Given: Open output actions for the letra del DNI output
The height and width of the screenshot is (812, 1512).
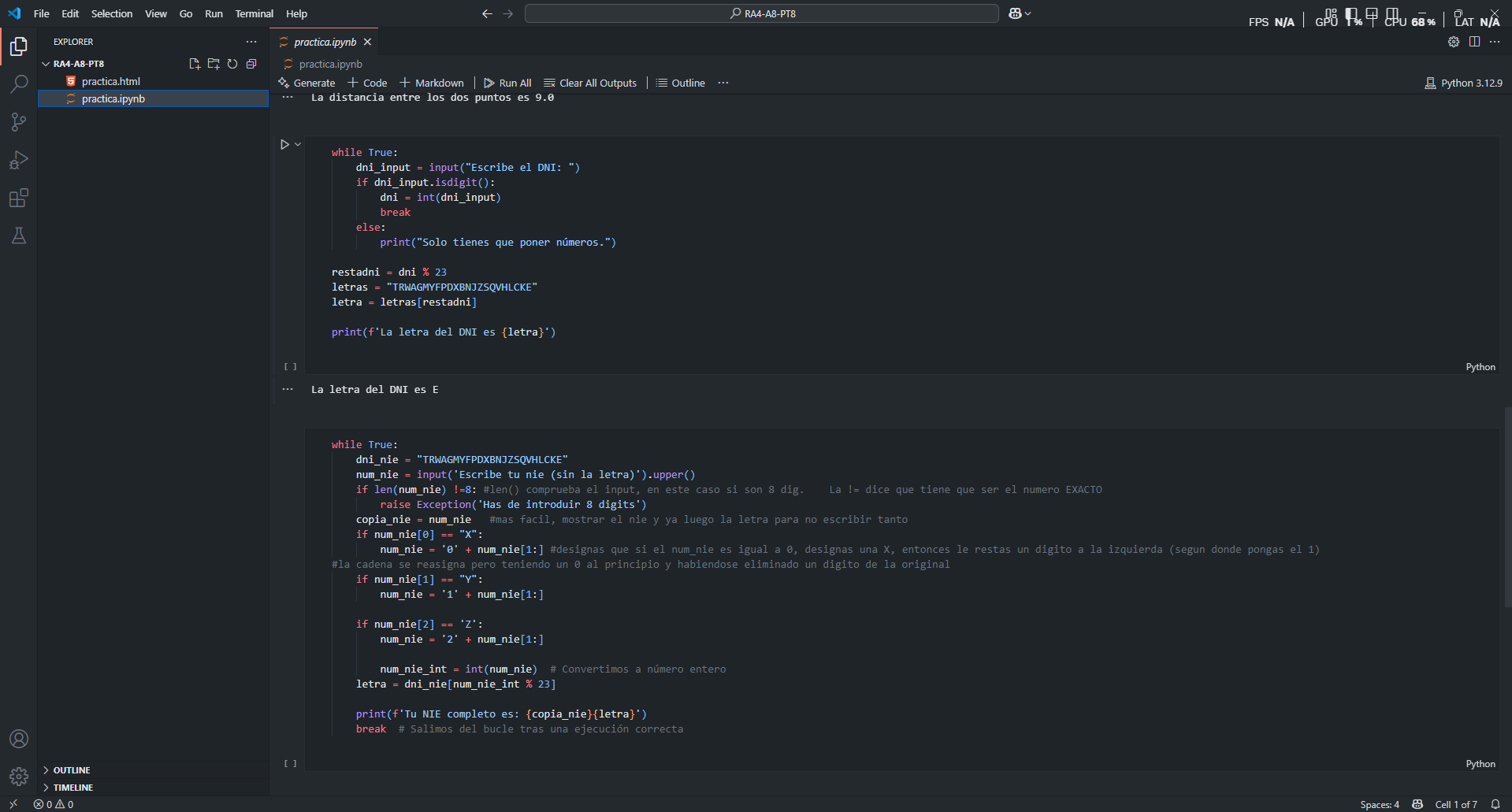Looking at the screenshot, I should 288,389.
